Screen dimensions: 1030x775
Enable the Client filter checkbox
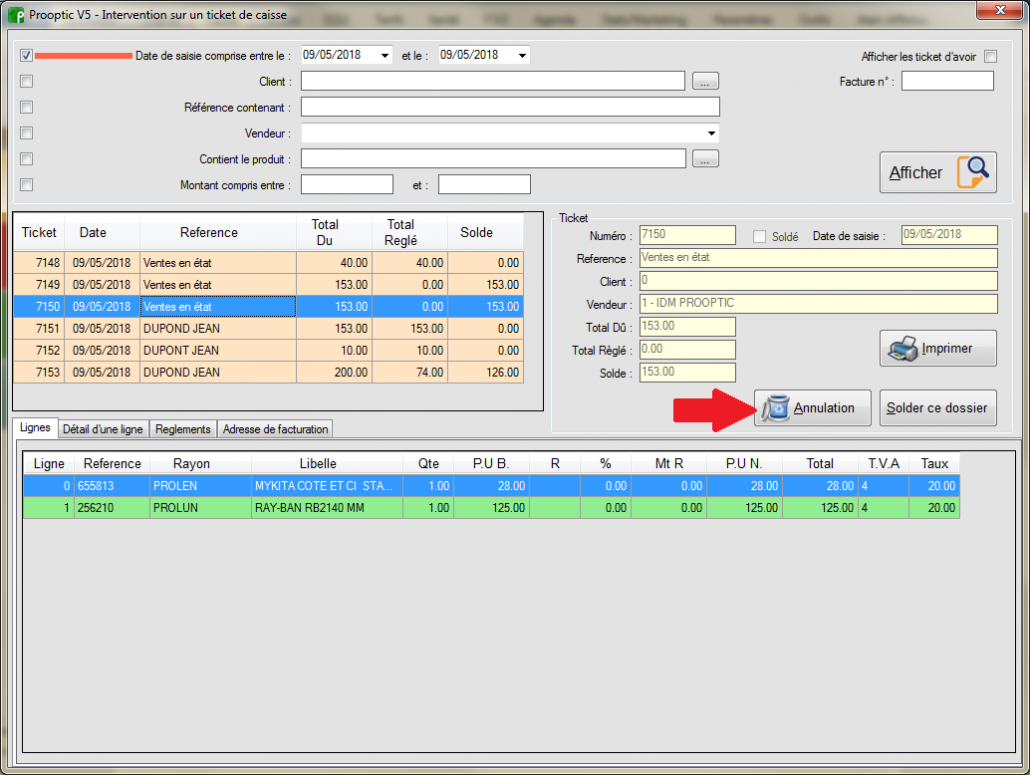(x=26, y=81)
